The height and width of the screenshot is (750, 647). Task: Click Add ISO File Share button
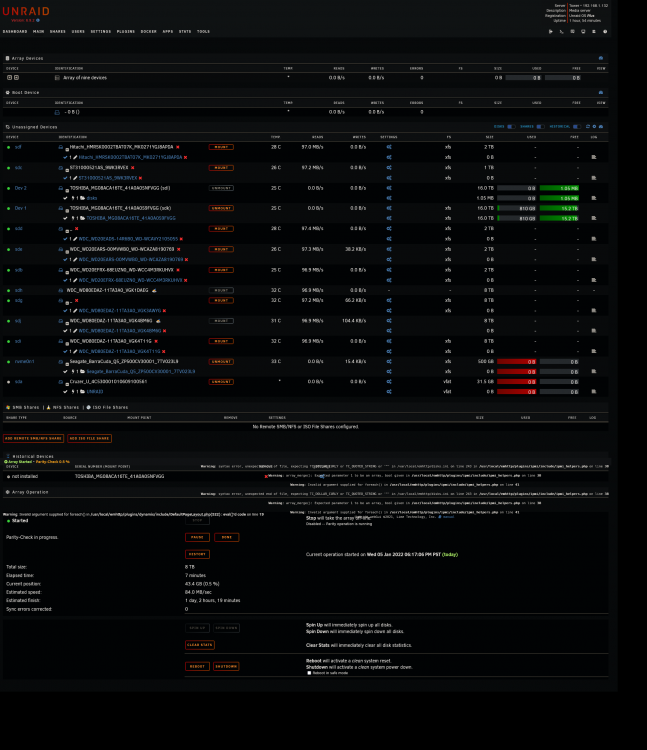[89, 438]
